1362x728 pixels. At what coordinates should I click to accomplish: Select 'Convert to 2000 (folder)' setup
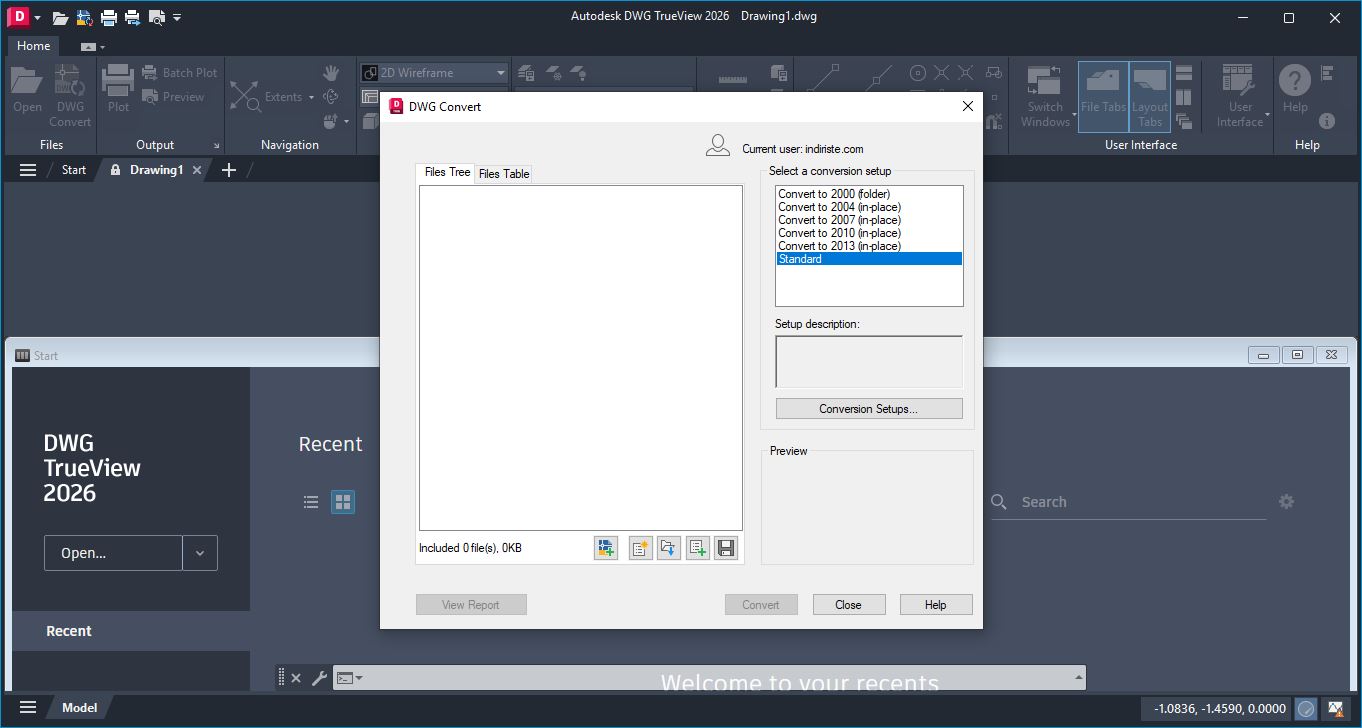pos(868,194)
